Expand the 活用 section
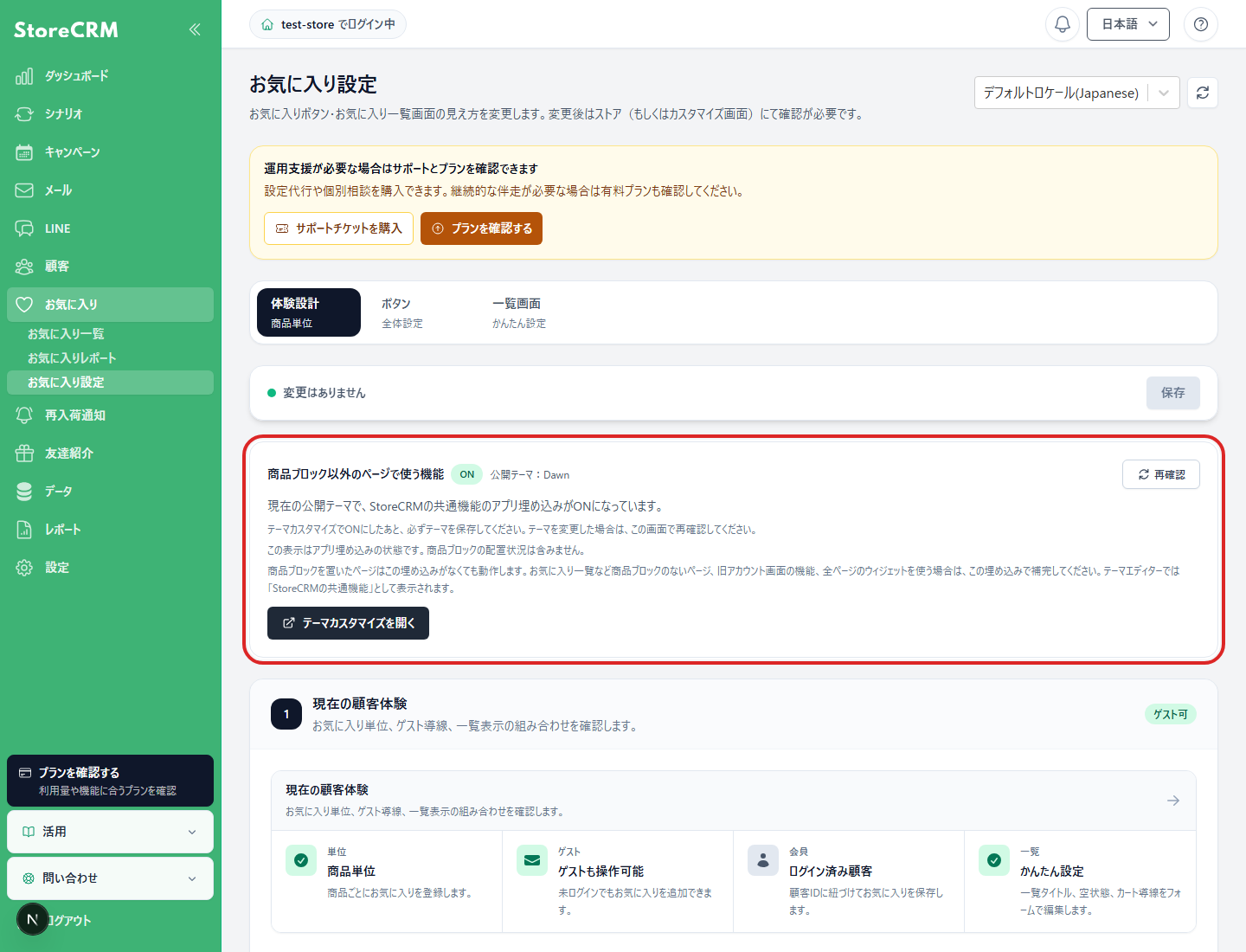This screenshot has width=1246, height=952. pos(110,832)
